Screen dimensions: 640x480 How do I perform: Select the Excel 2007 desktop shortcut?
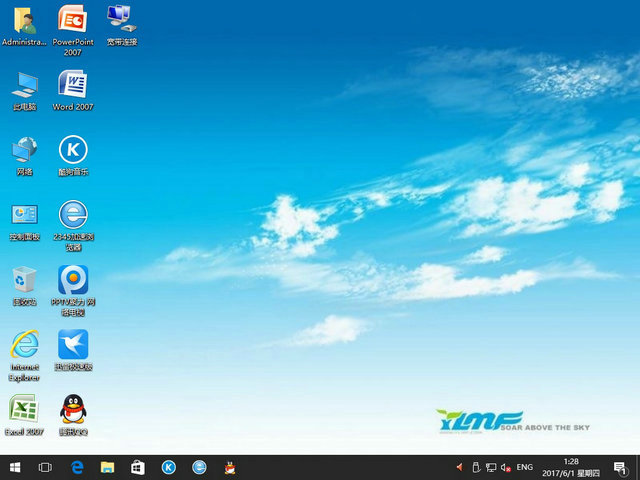[23, 408]
